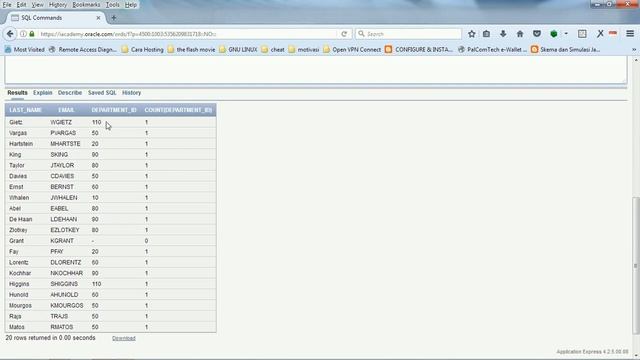The image size is (640, 360).
Task: Expand the green extension dropdown arrow
Action: (566, 34)
